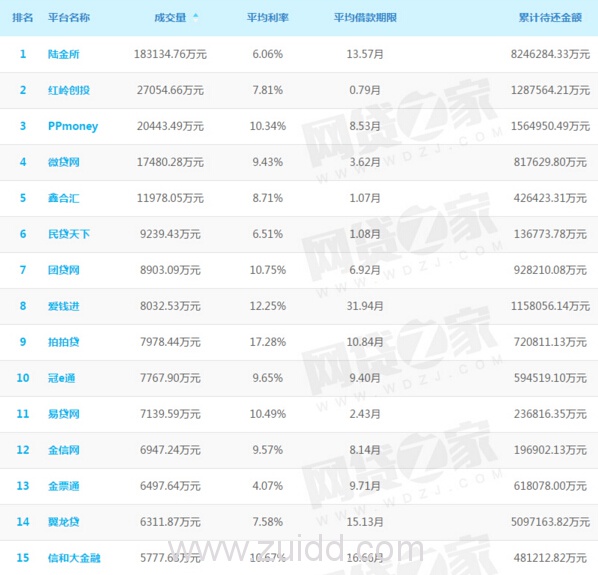Image resolution: width=598 pixels, height=575 pixels.
Task: Open the 金信网 platform link
Action: pos(64,450)
